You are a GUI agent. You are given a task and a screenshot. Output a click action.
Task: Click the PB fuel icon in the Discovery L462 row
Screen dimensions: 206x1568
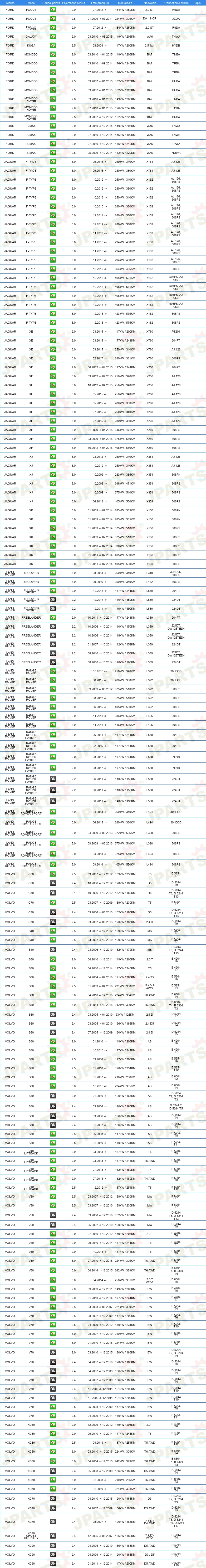53,582
